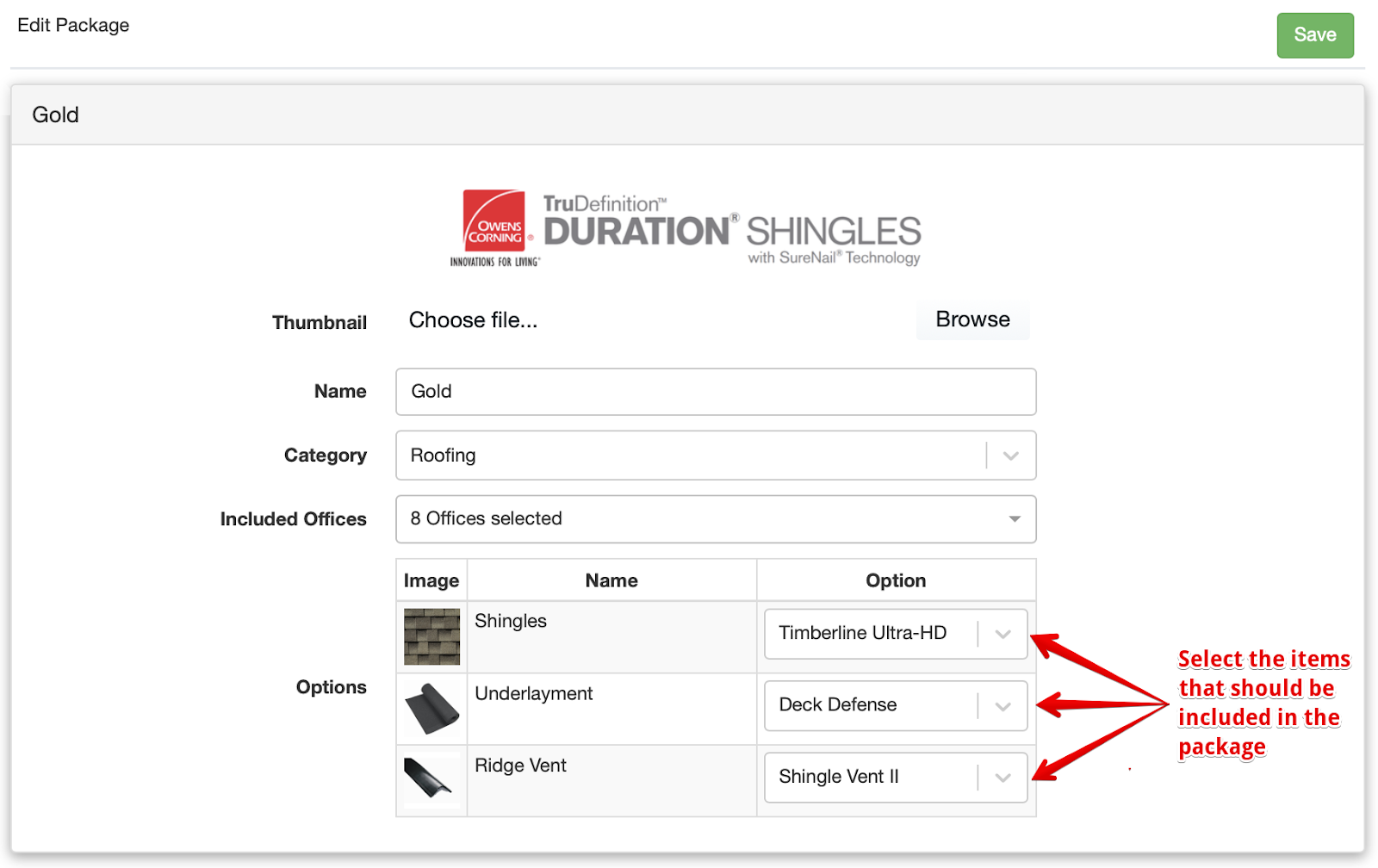Click the Gold panel header

tap(687, 115)
